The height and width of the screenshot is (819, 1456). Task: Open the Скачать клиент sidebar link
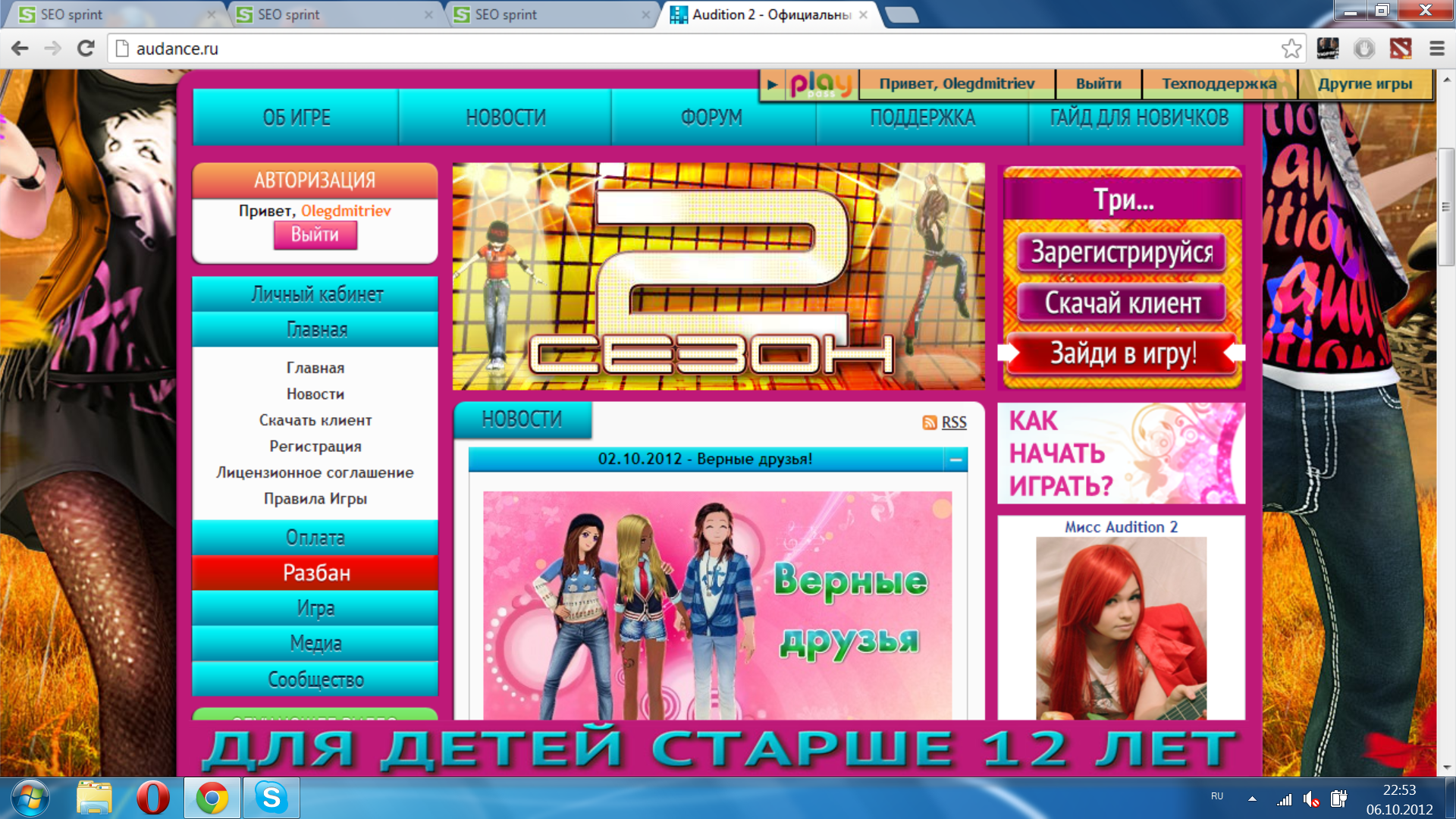(x=315, y=420)
